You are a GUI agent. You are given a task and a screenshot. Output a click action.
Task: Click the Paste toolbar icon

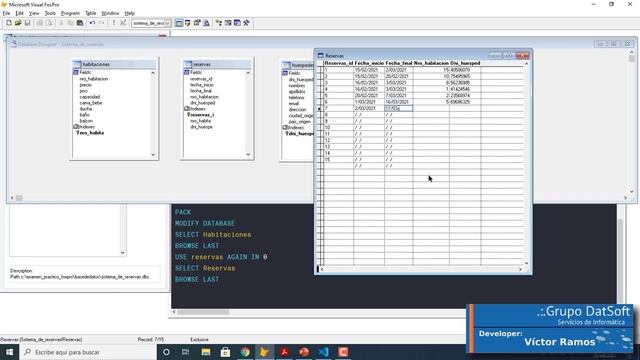[80, 23]
